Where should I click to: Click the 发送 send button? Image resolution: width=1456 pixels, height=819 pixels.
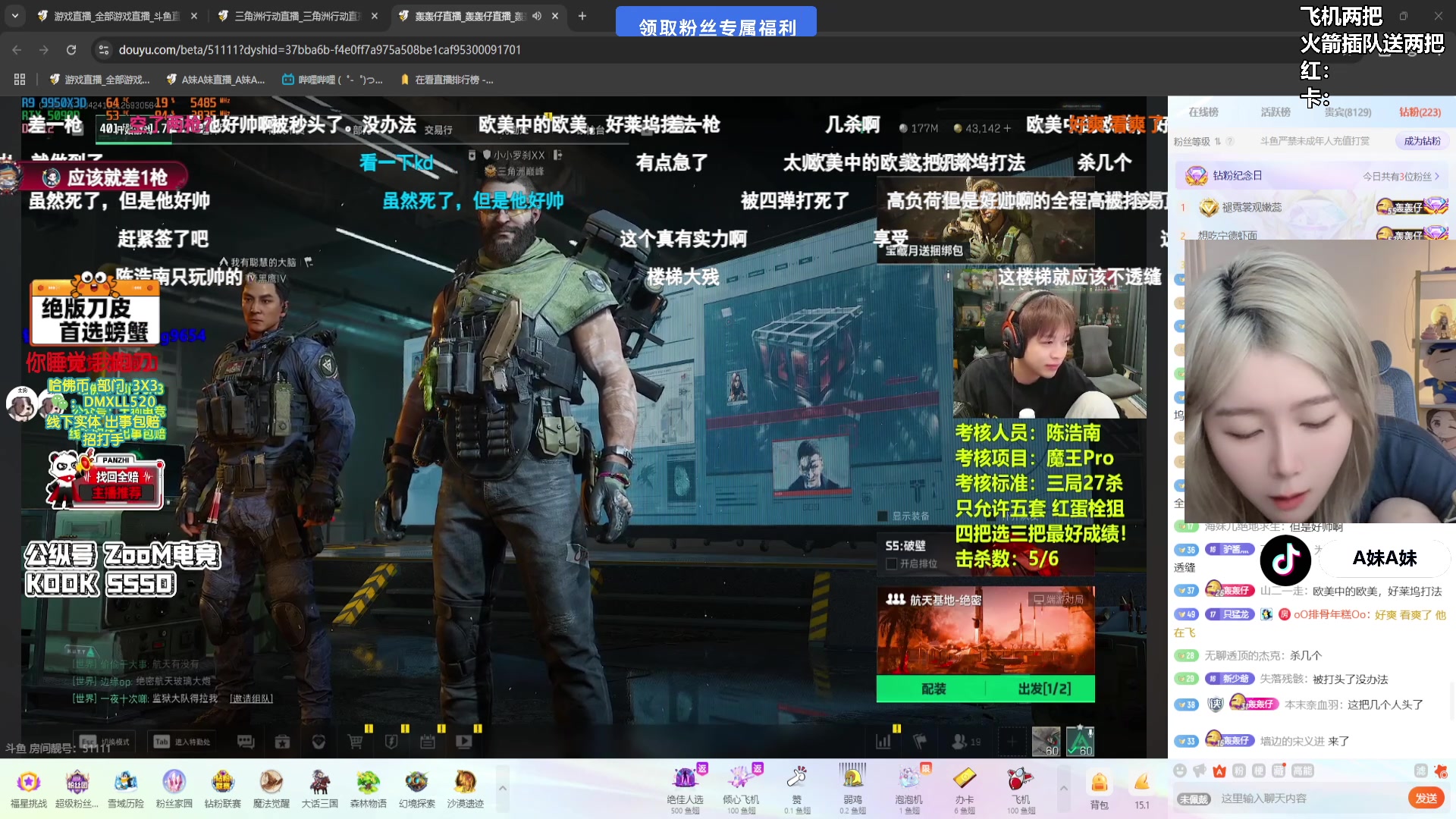click(1426, 798)
